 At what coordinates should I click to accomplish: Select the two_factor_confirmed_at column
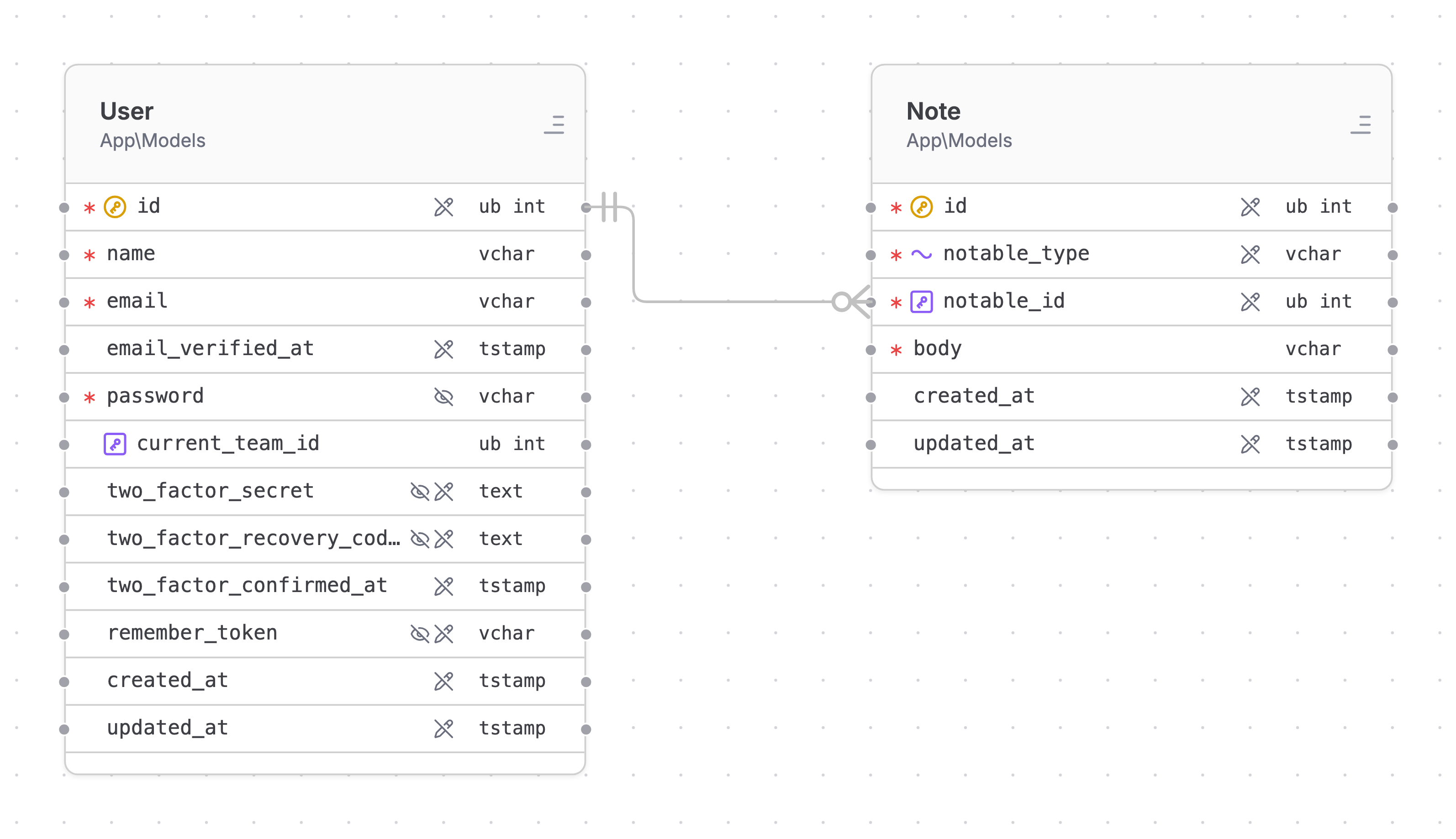[x=325, y=587]
